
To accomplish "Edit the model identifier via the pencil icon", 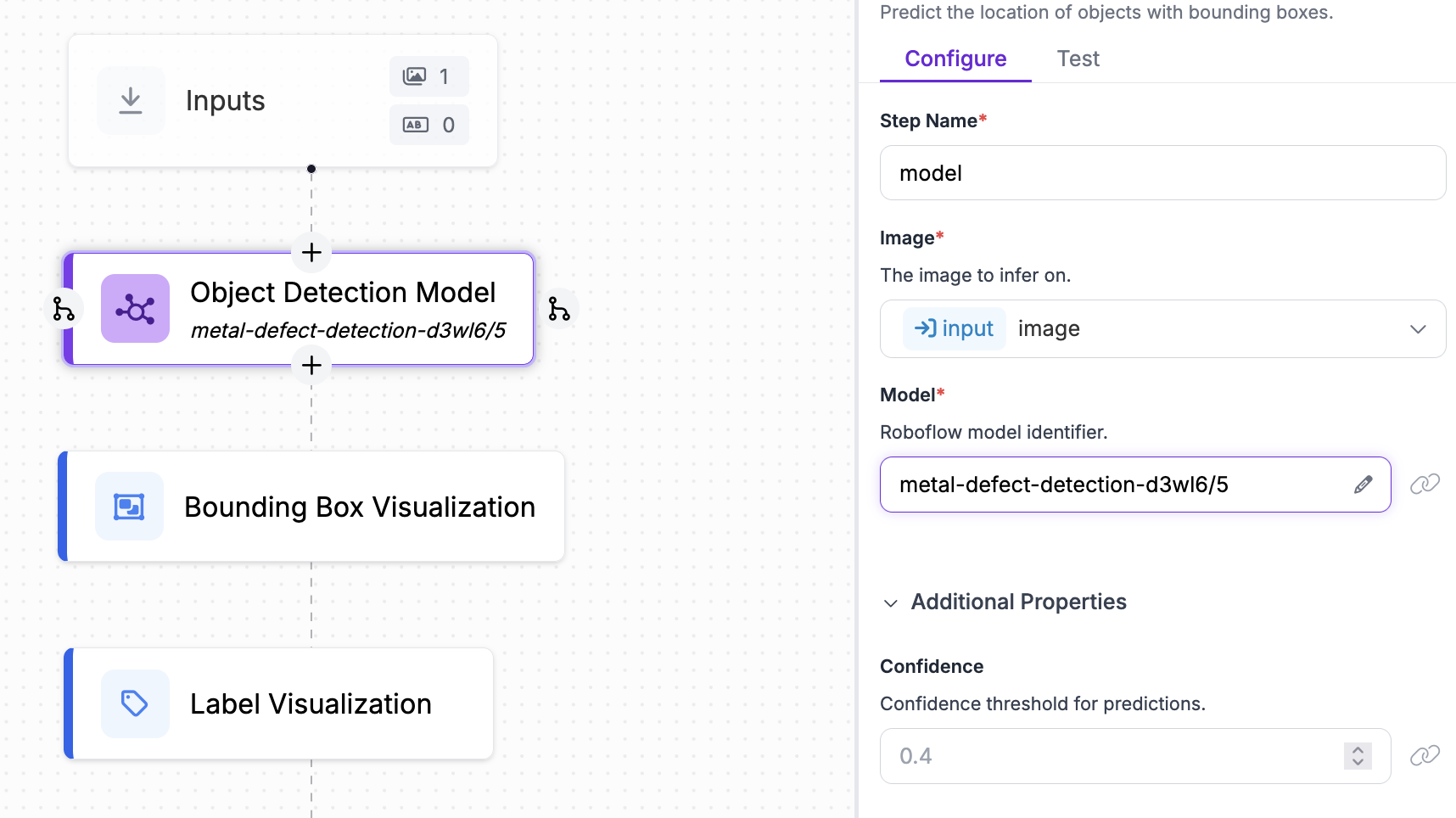I will (x=1364, y=484).
